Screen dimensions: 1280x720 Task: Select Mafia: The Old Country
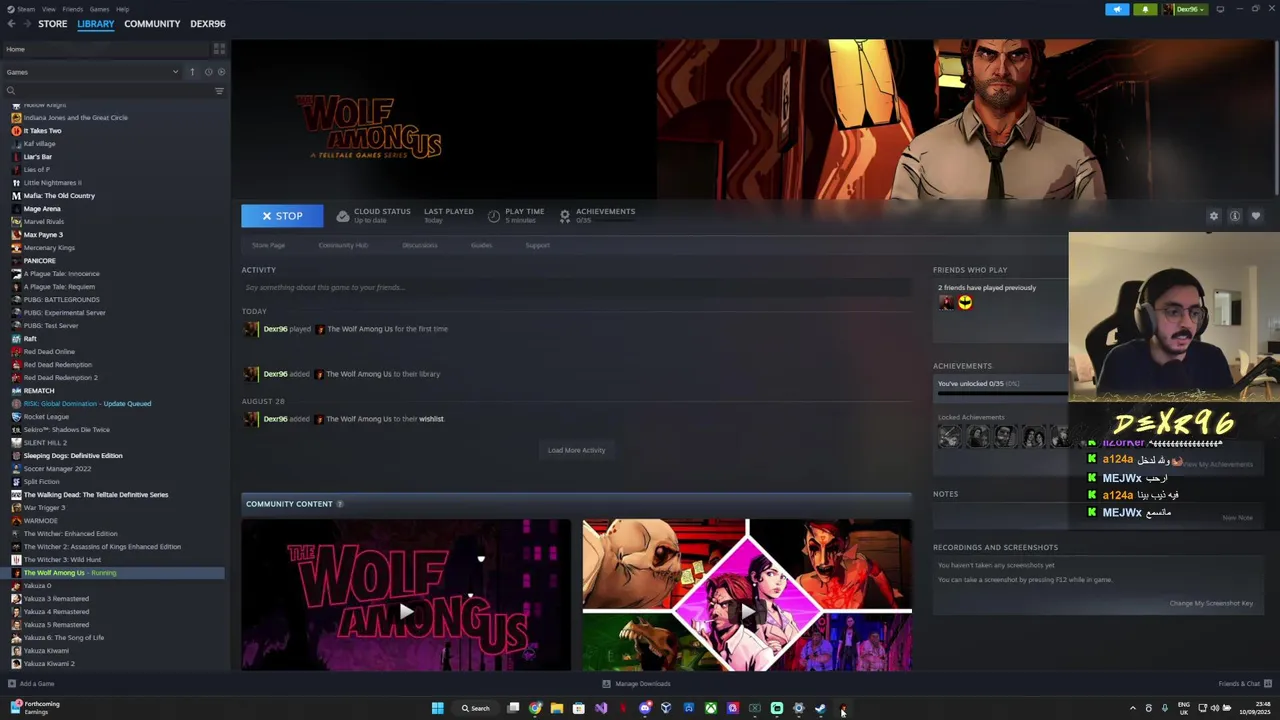[59, 196]
